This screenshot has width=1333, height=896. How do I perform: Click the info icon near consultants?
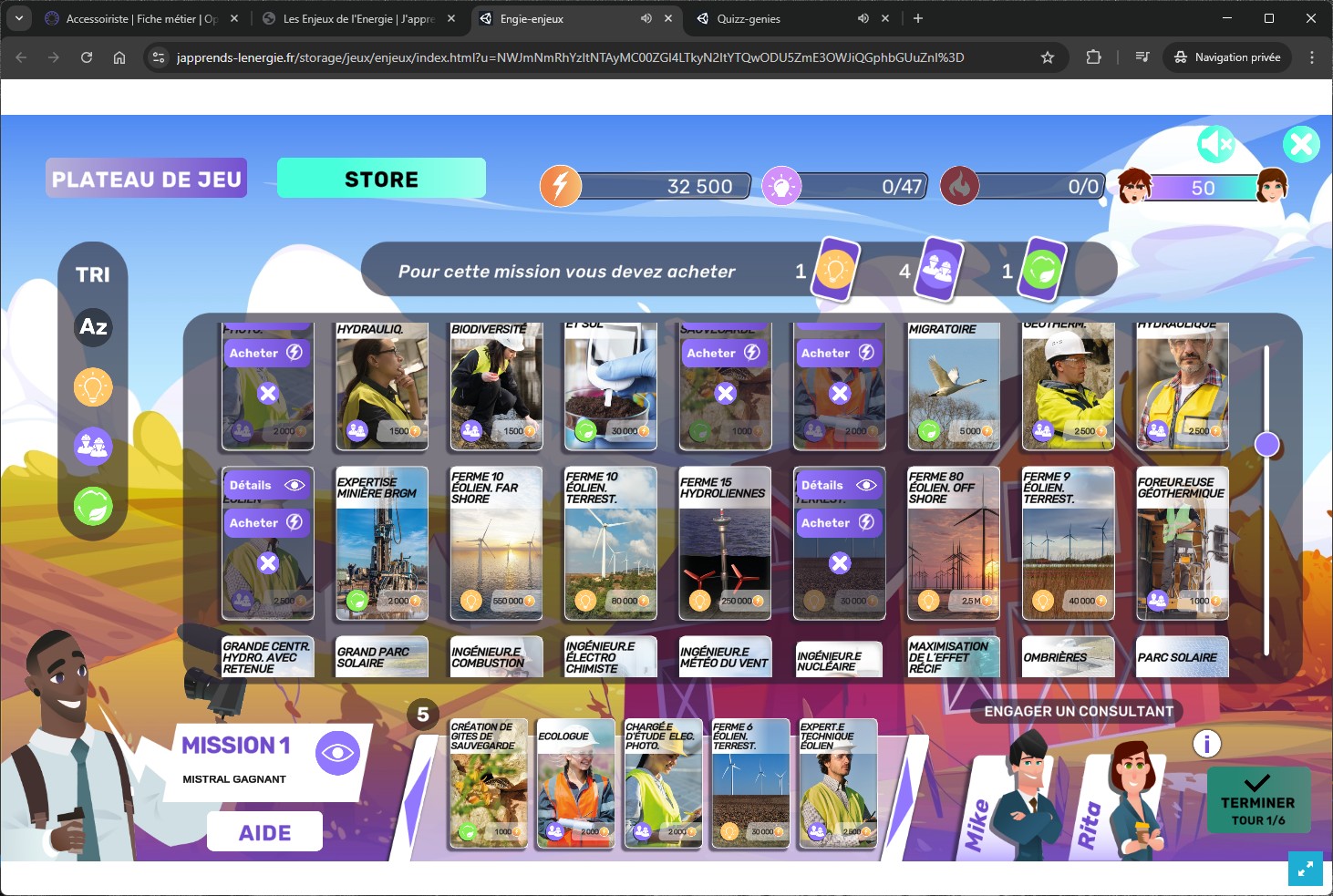point(1206,744)
